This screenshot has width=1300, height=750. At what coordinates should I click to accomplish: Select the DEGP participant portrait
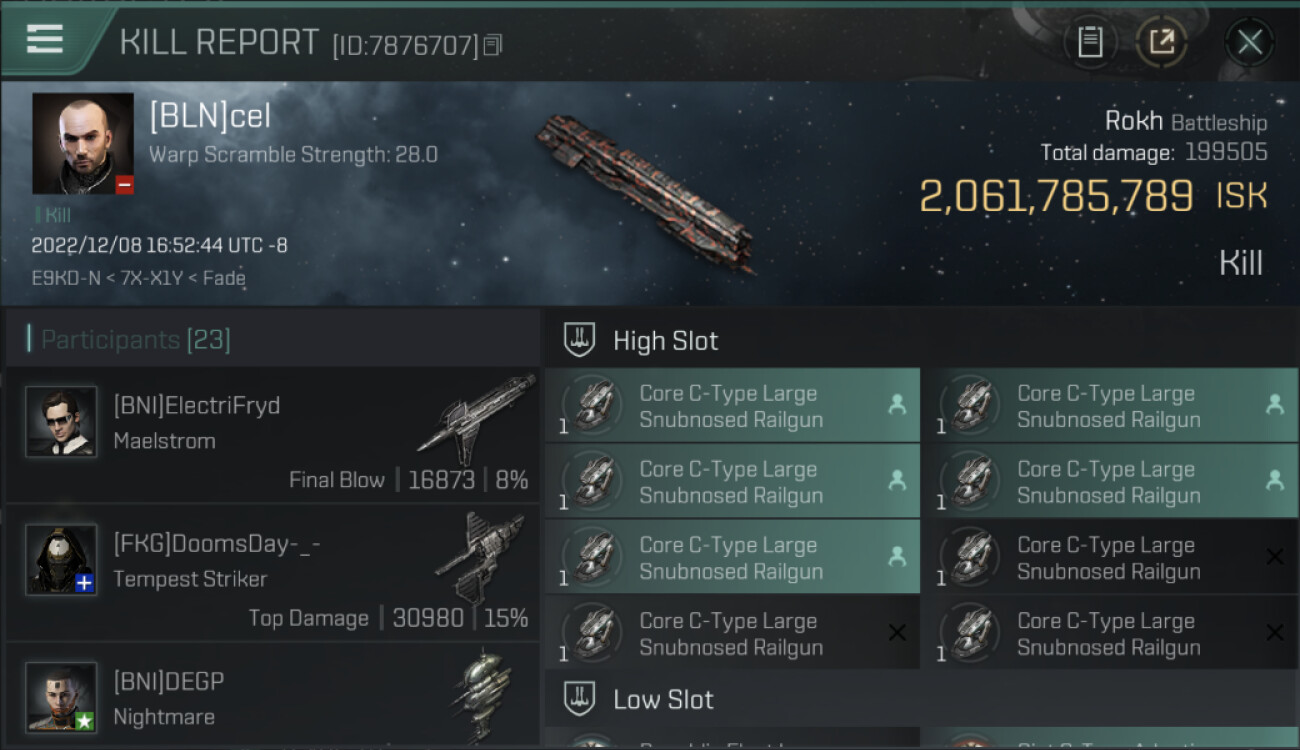tap(62, 696)
